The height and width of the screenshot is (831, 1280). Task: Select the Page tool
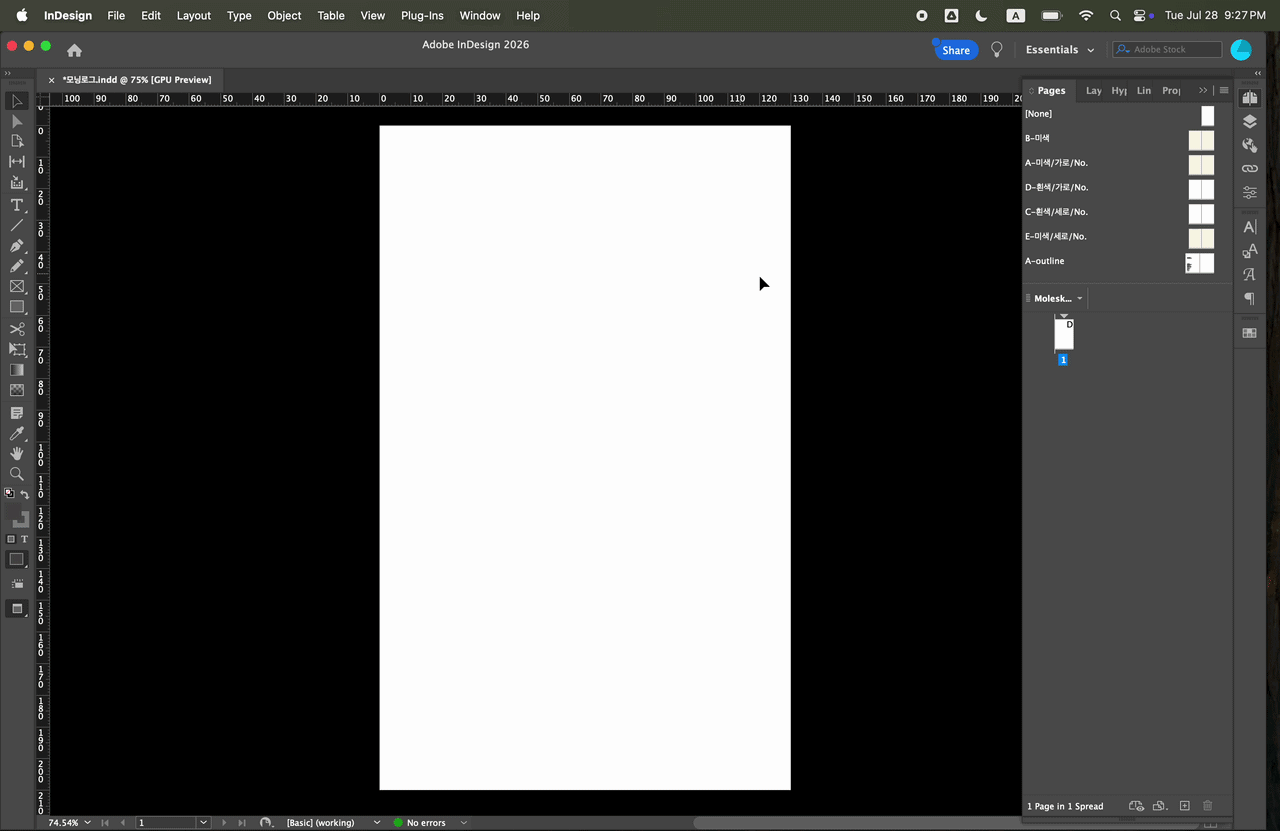[x=17, y=141]
